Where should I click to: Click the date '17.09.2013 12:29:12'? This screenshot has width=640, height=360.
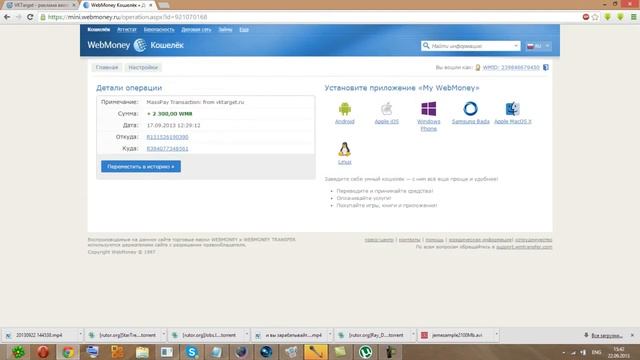pos(173,125)
